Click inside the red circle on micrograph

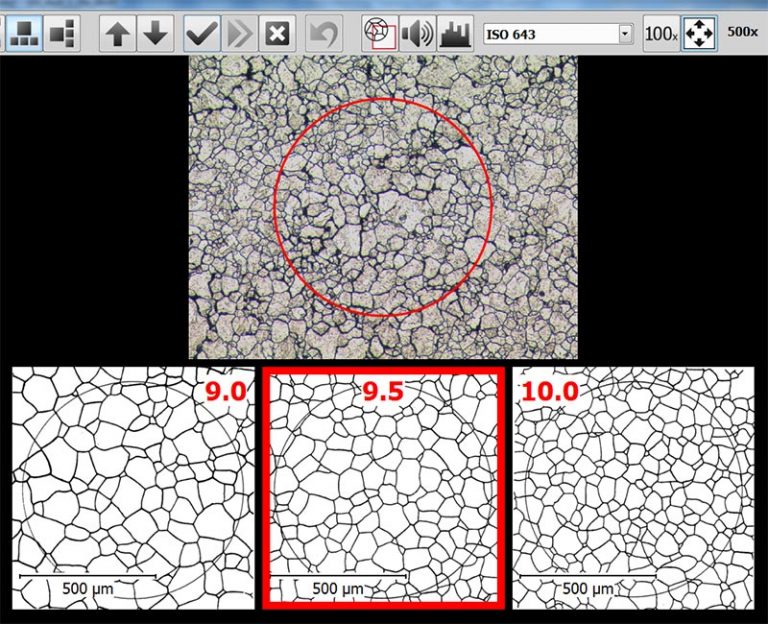383,207
